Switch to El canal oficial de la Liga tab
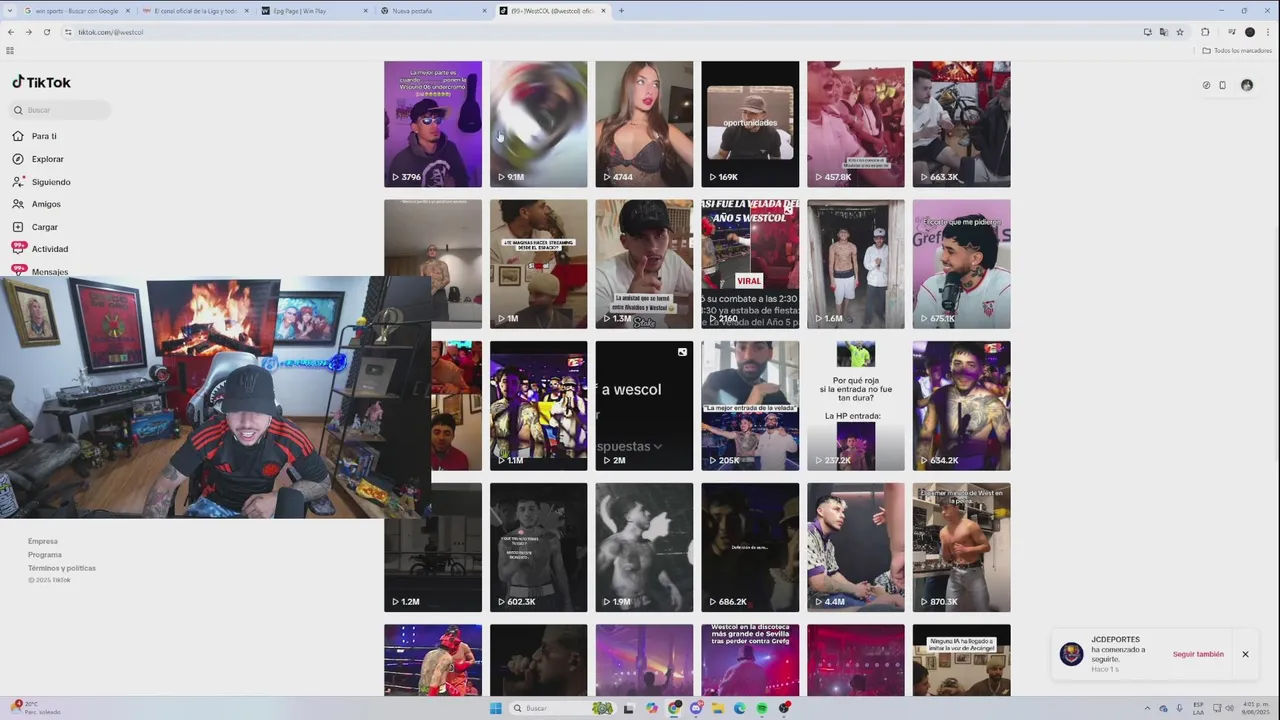1280x720 pixels. tap(195, 11)
